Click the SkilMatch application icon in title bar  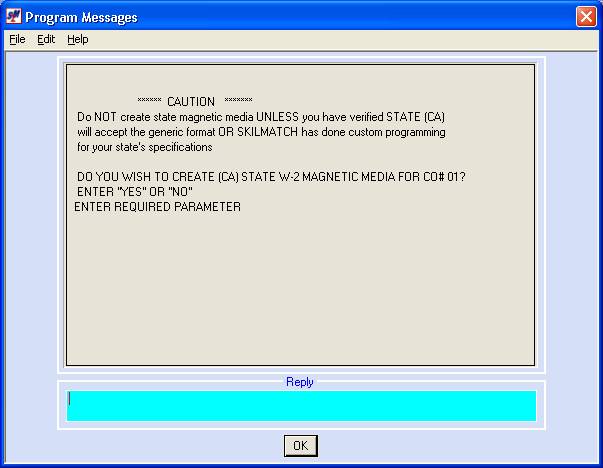[14, 16]
